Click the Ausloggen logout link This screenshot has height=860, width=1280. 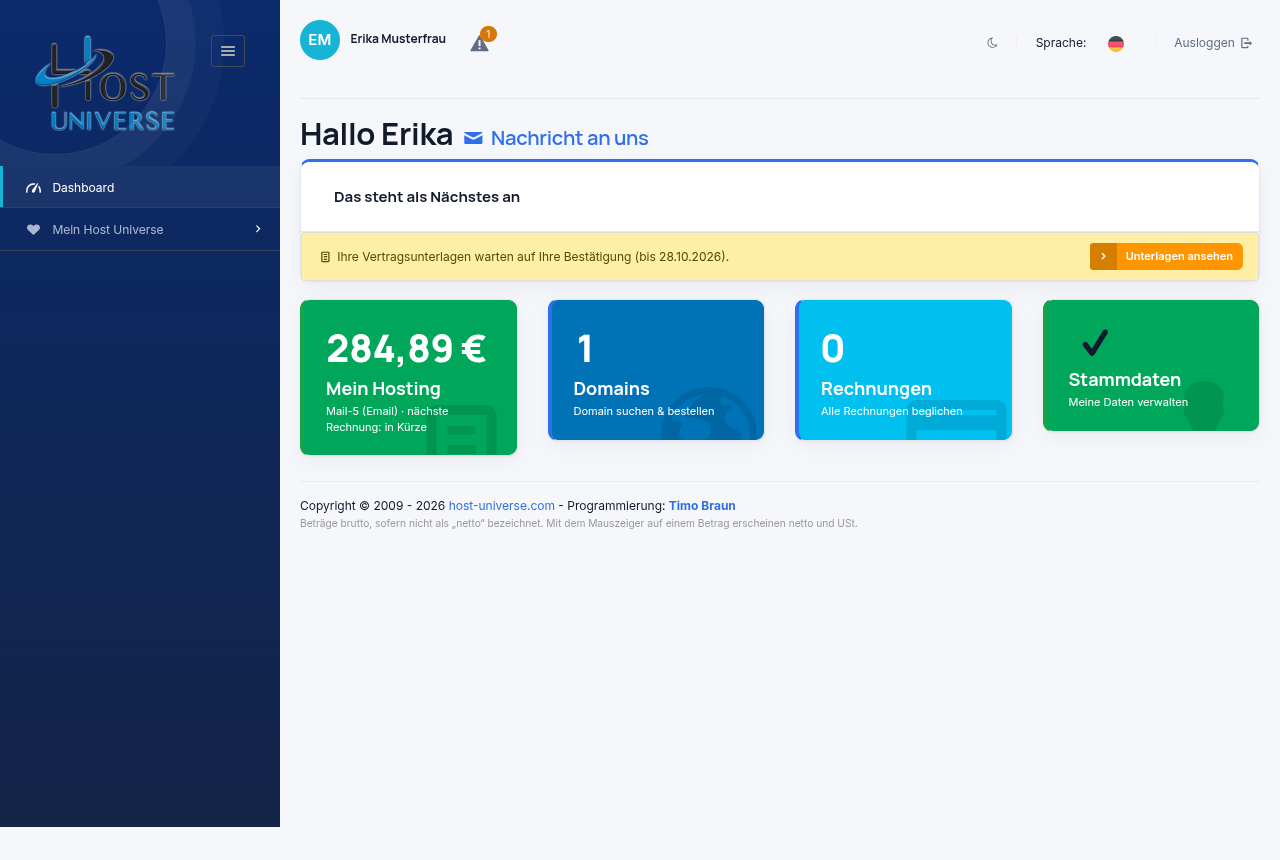[1213, 43]
